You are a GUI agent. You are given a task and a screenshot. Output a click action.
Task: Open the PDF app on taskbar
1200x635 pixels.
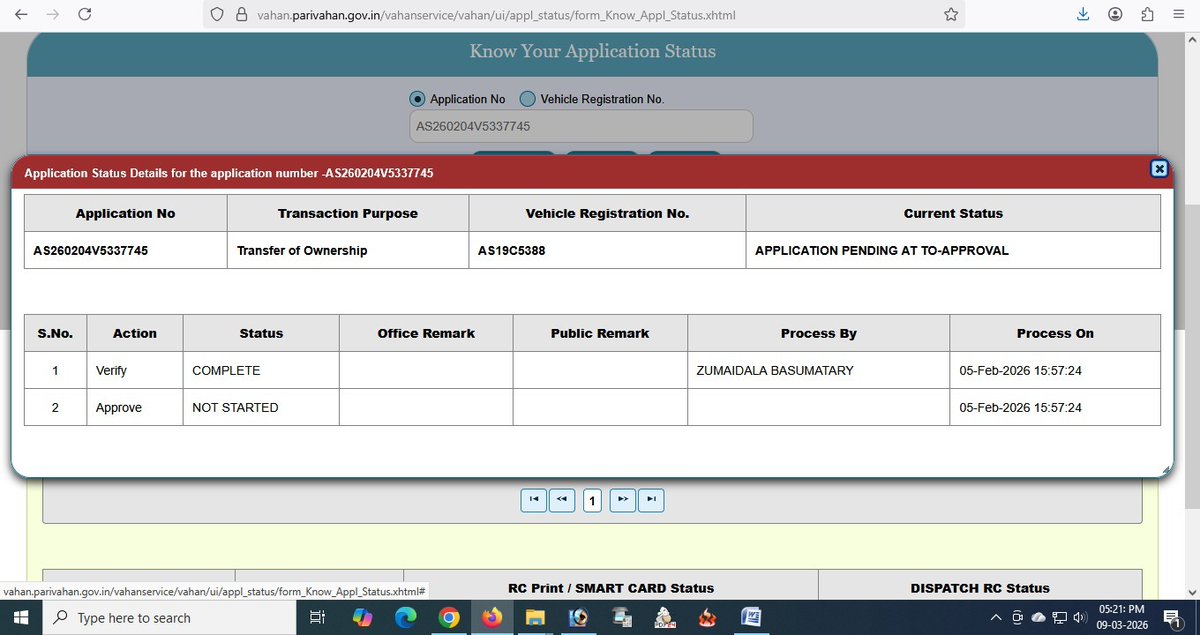(x=665, y=618)
